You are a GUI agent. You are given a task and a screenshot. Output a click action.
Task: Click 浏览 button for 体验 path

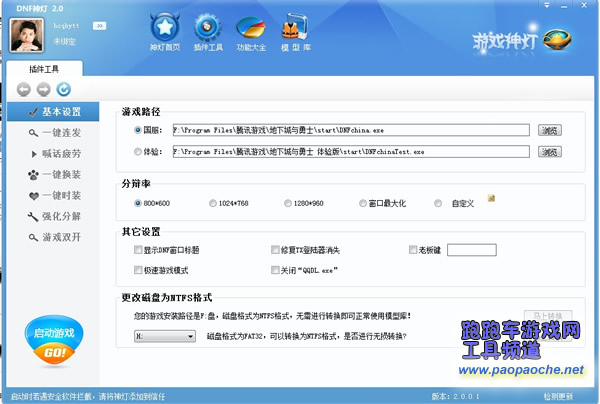pyautogui.click(x=550, y=152)
